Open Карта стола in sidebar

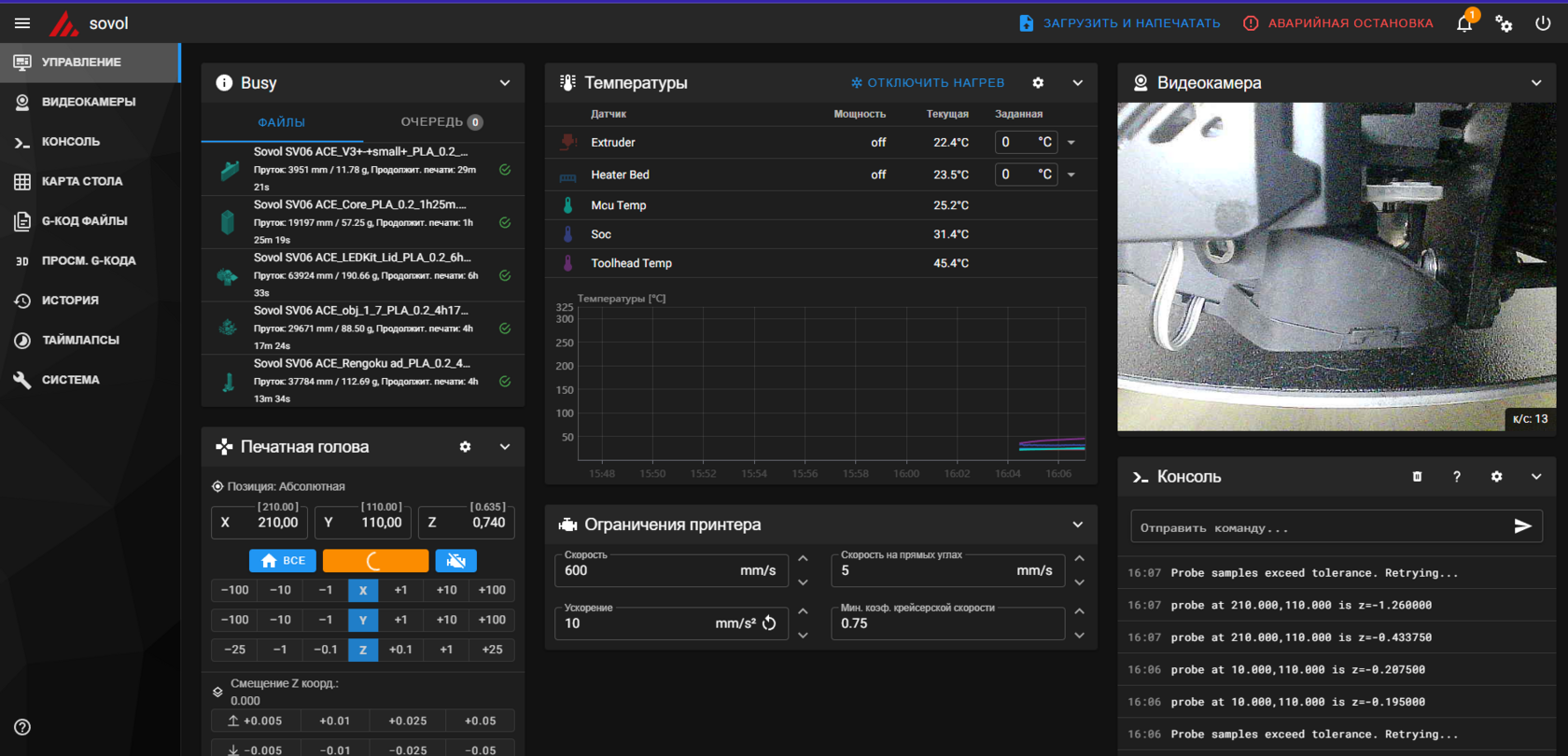click(82, 181)
